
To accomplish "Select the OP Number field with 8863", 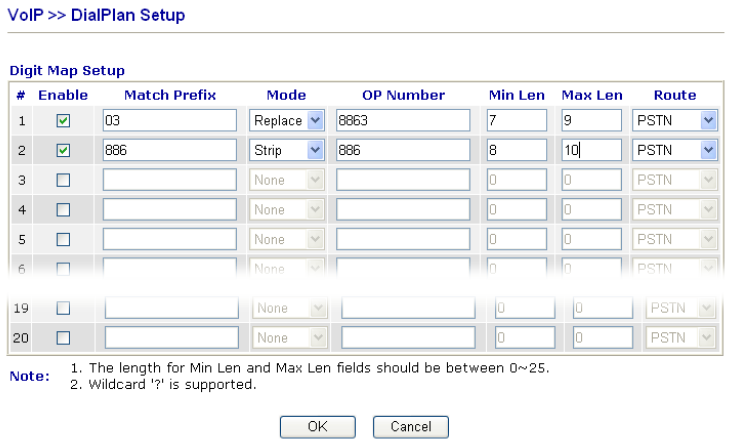I will 403,121.
